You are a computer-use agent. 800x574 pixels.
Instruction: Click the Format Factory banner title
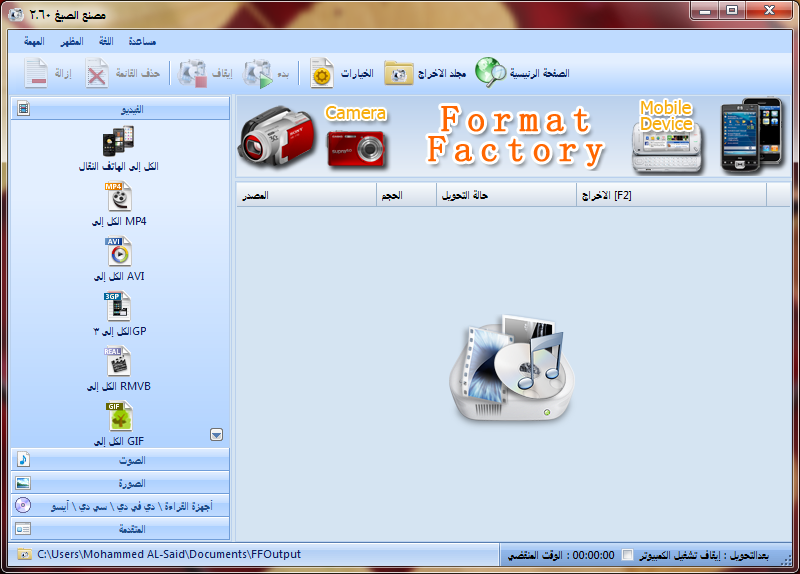[x=515, y=136]
